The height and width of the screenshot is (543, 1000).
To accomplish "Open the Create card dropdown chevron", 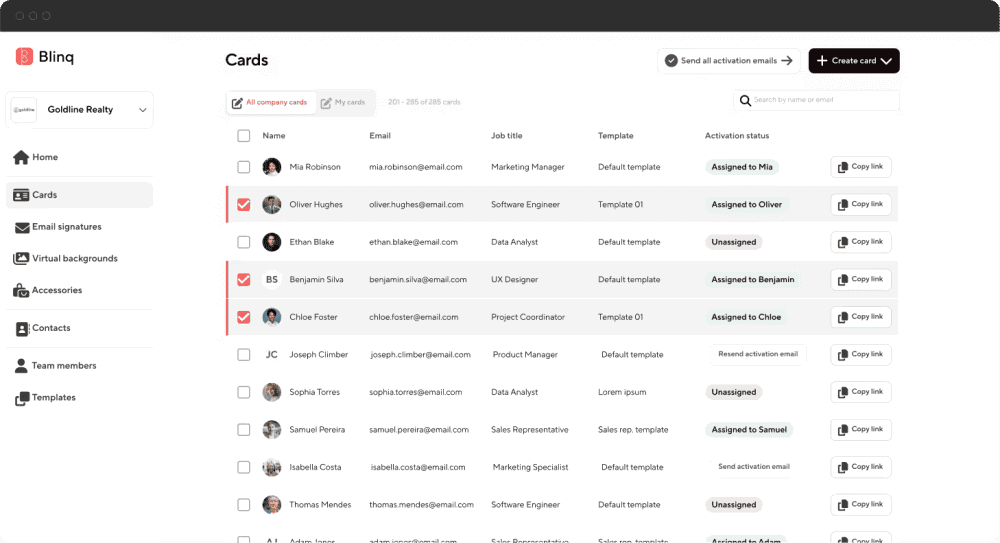I will 886,61.
